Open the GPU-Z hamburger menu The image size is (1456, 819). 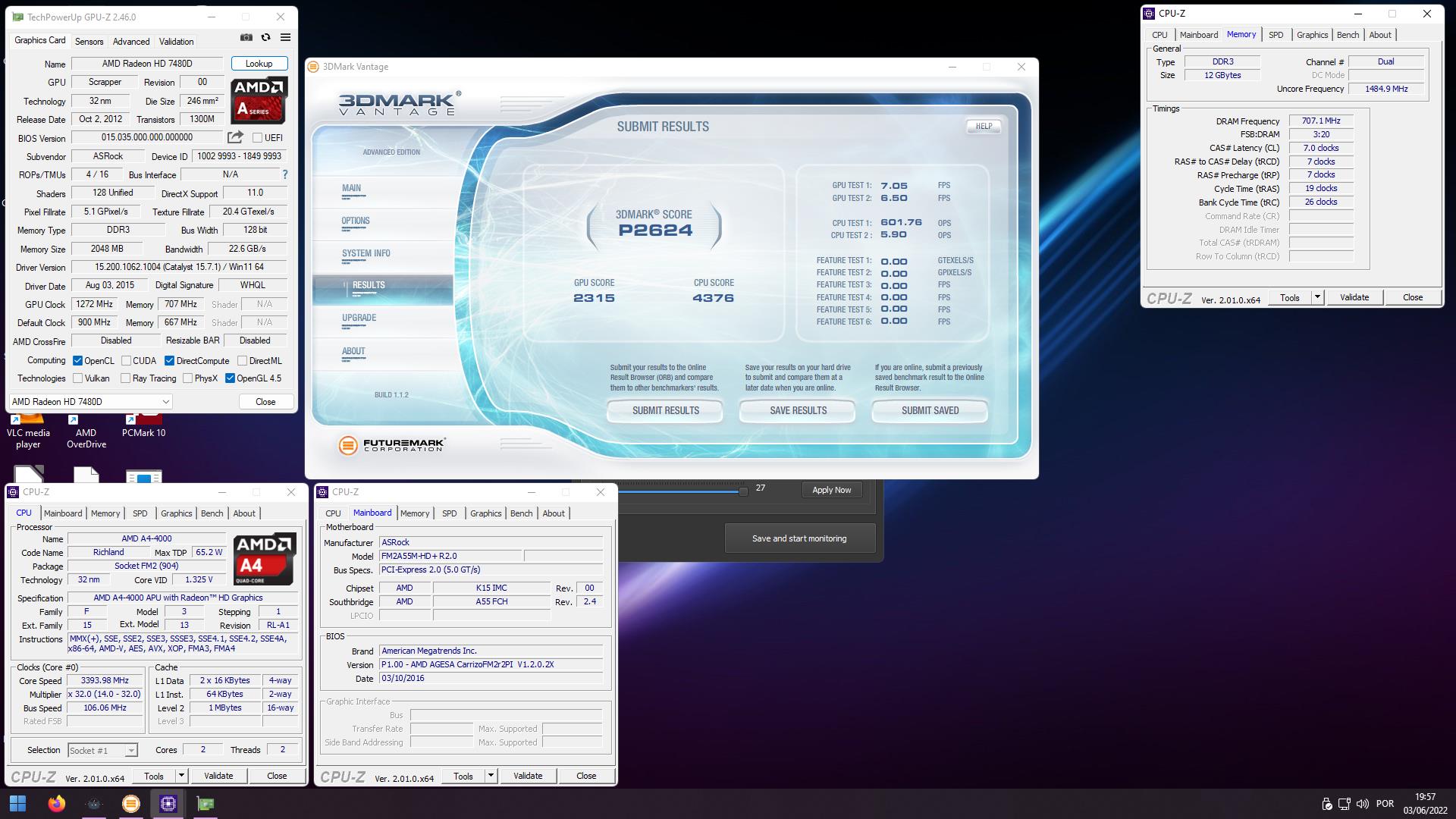click(285, 37)
